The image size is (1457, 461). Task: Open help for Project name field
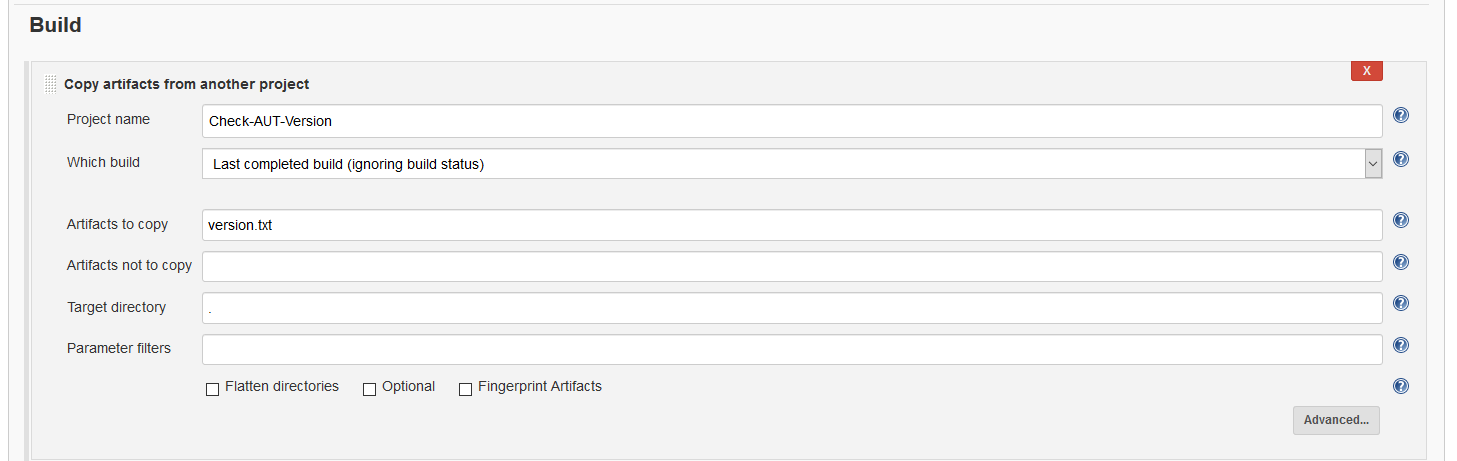click(x=1401, y=115)
